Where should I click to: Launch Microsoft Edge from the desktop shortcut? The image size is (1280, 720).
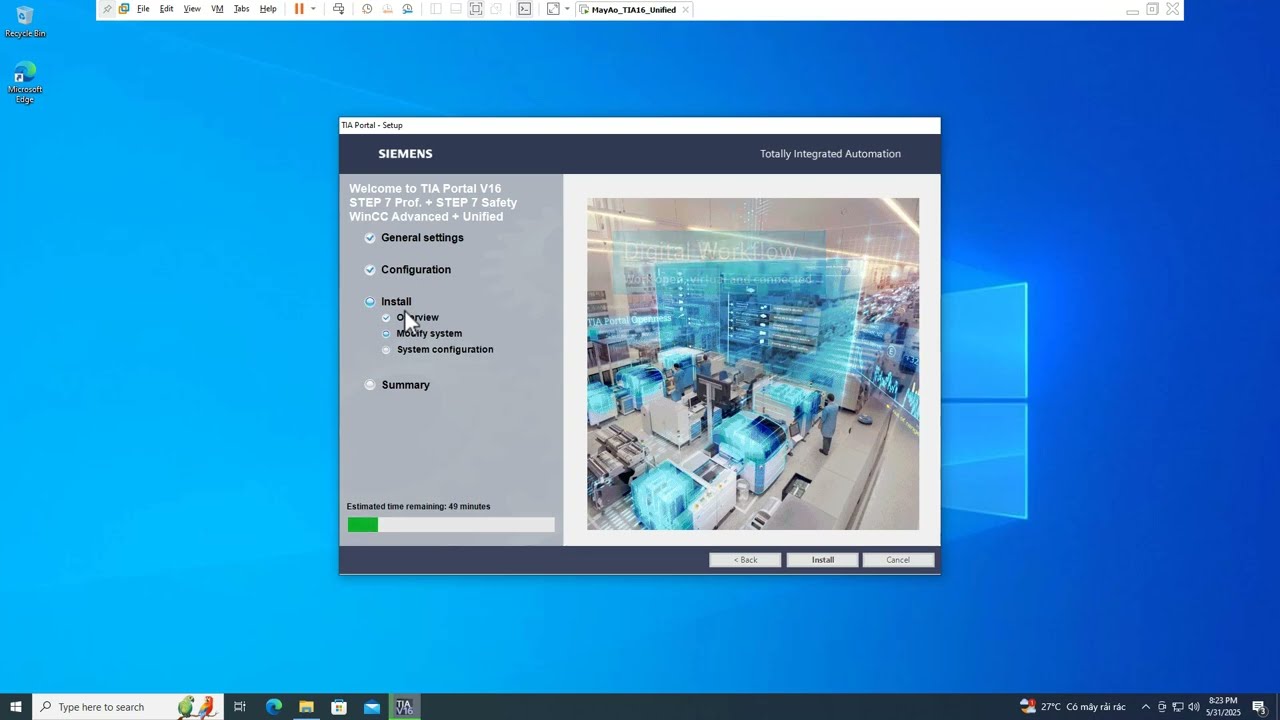[25, 82]
